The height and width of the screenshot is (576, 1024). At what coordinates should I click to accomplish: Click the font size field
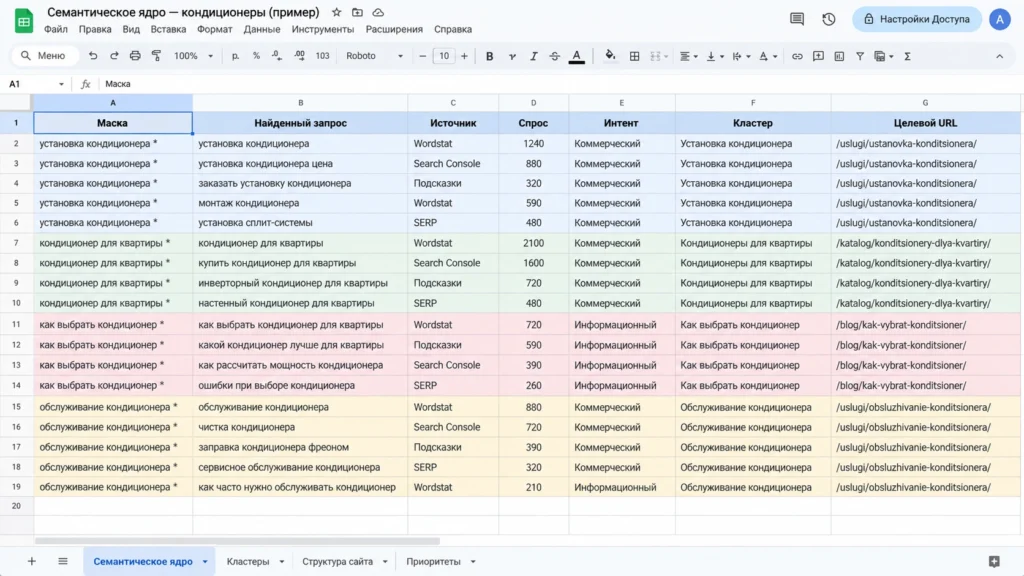tap(443, 56)
